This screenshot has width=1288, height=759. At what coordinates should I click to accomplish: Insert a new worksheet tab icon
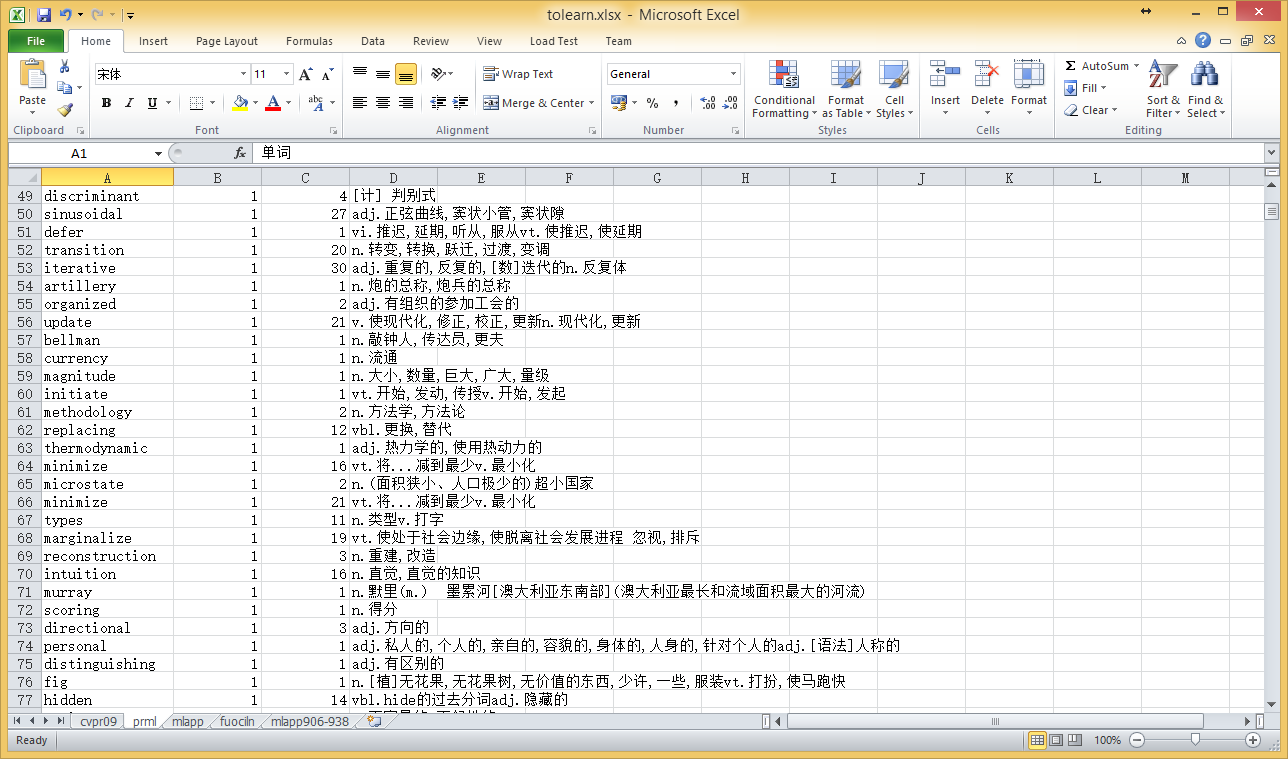coord(374,721)
